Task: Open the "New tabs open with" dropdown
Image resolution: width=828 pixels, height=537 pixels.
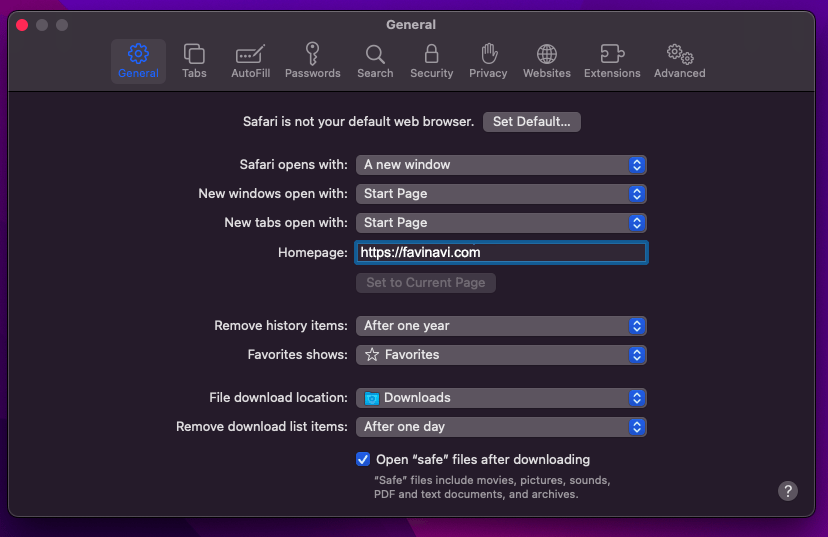Action: click(x=501, y=223)
